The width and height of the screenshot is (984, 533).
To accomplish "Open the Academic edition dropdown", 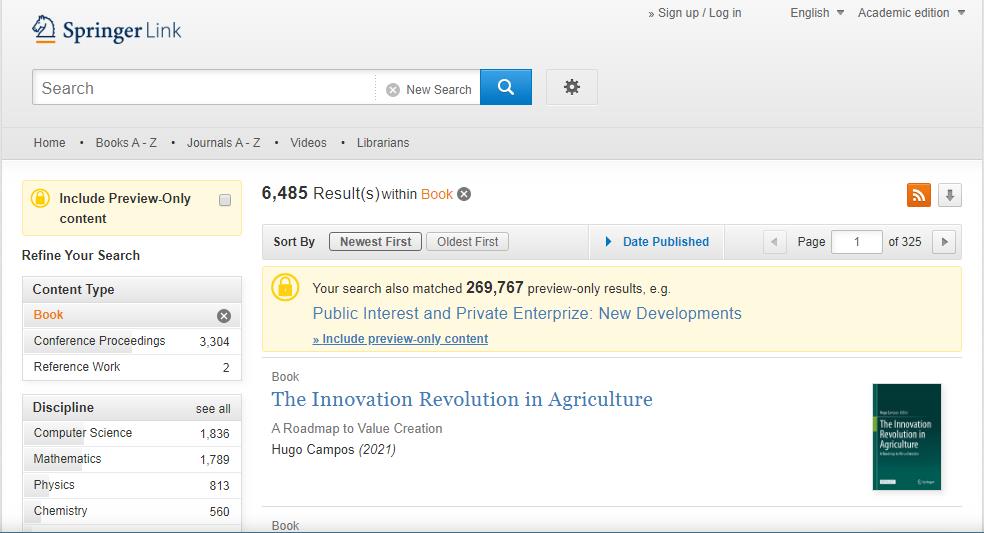I will (x=911, y=13).
